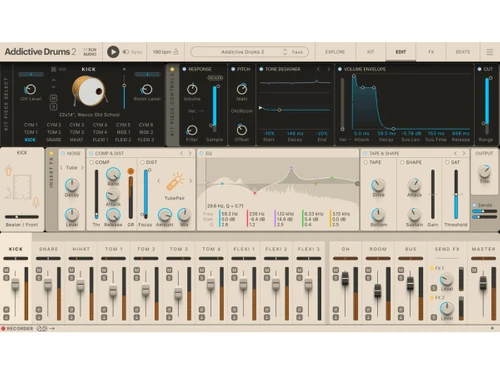This screenshot has width=500, height=375.
Task: Select next distortion type after TubePair
Action: pyautogui.click(x=191, y=181)
